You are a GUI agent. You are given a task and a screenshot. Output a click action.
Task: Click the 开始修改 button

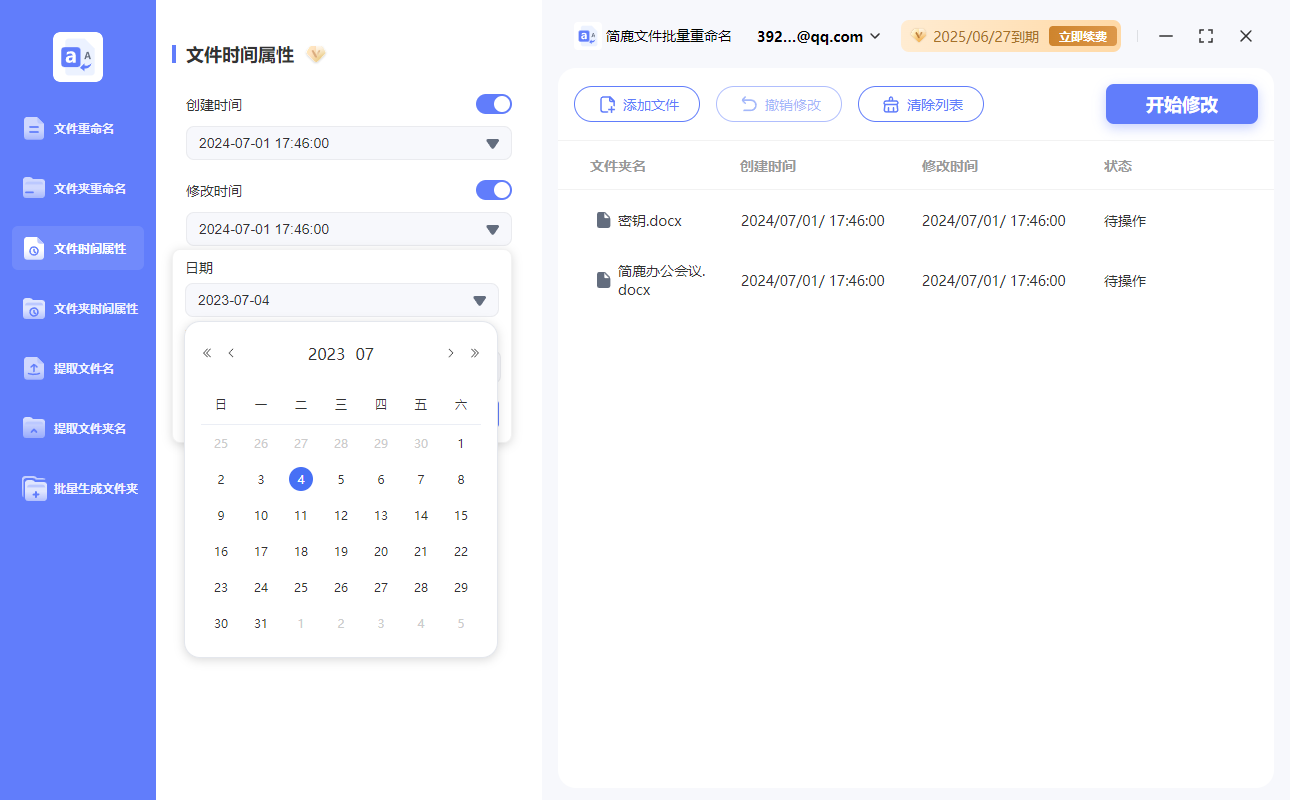(1181, 104)
